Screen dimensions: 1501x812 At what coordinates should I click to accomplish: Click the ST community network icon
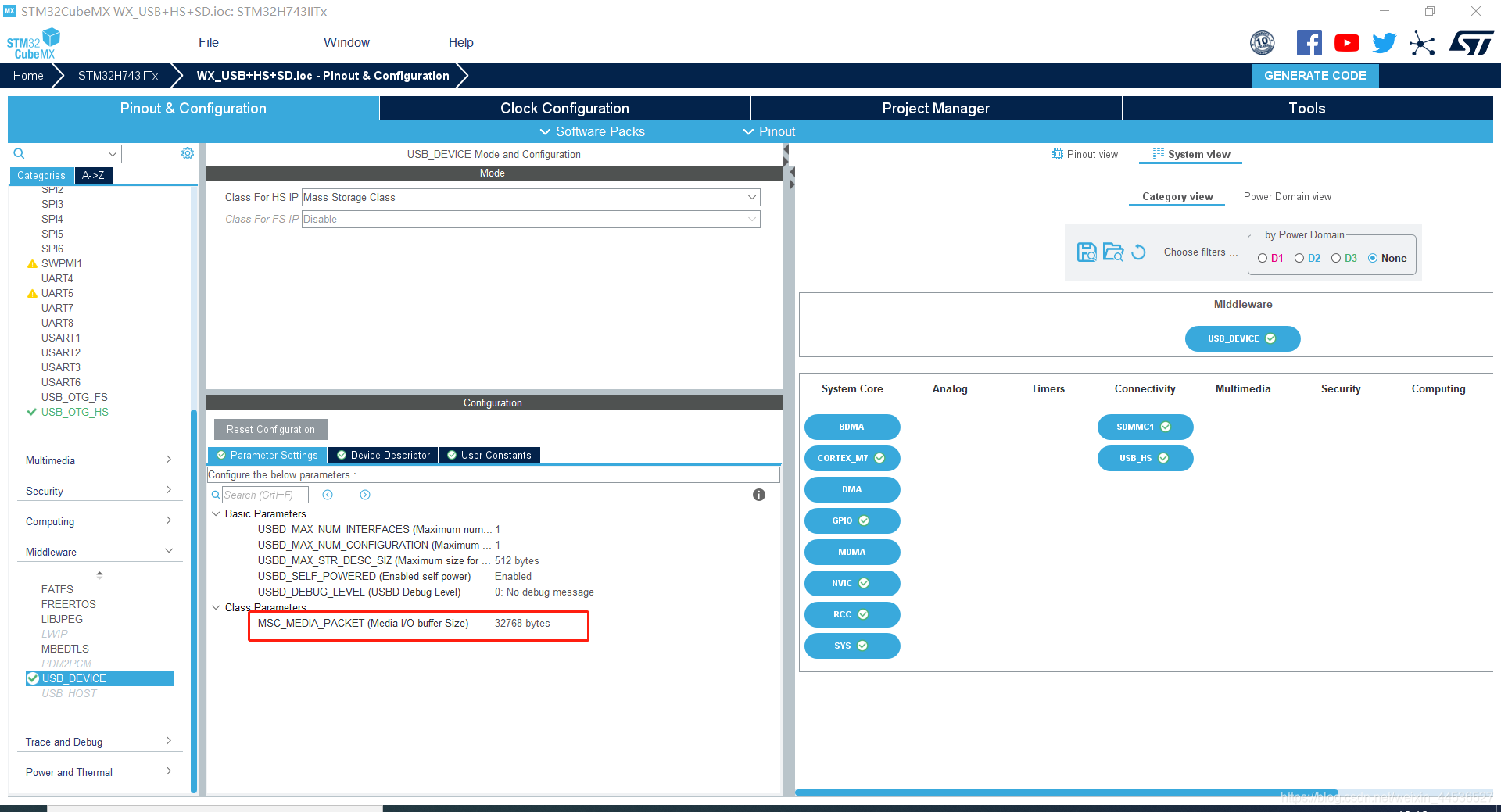(x=1422, y=43)
